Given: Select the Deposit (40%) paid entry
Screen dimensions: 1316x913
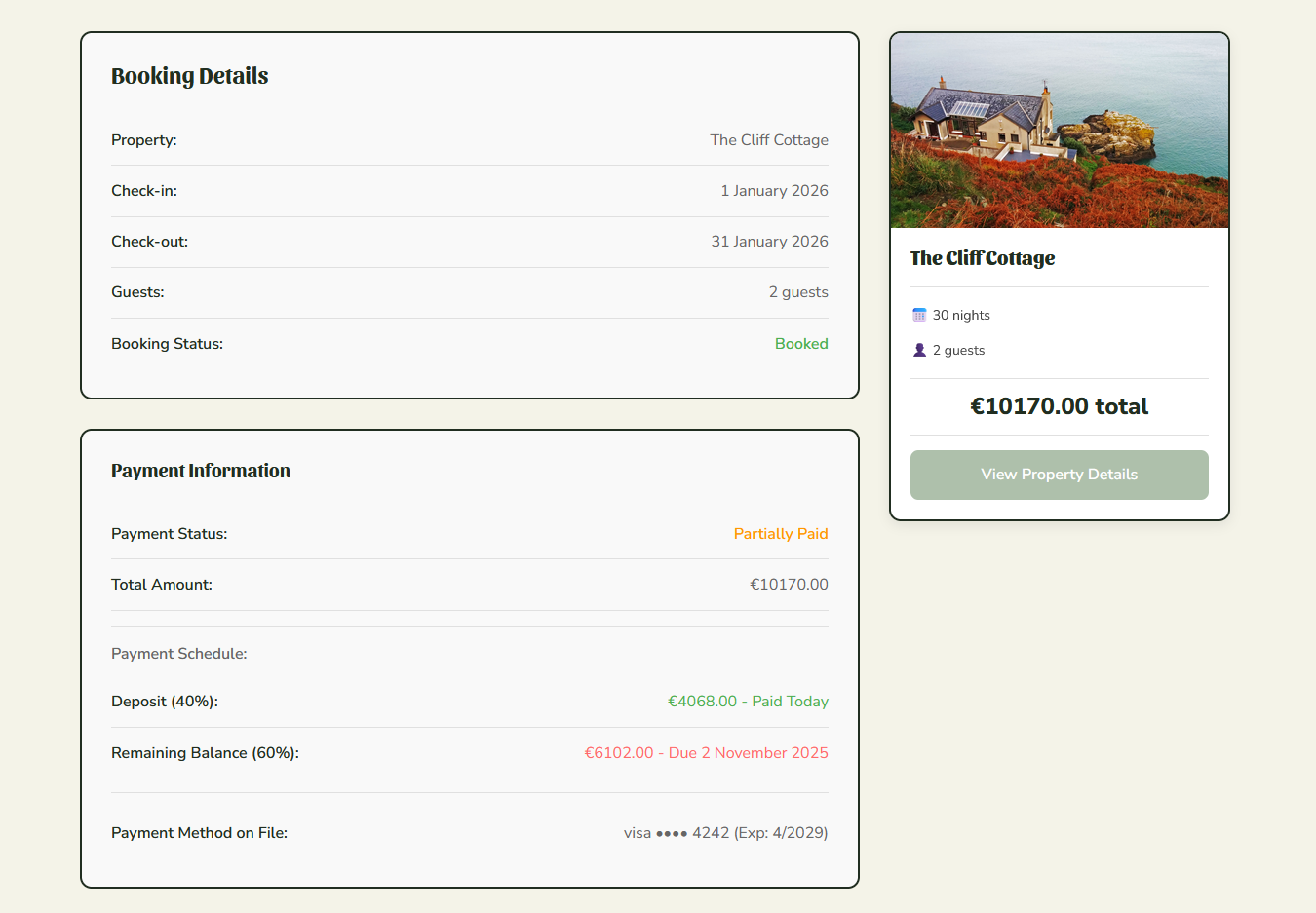Looking at the screenshot, I should pos(749,701).
